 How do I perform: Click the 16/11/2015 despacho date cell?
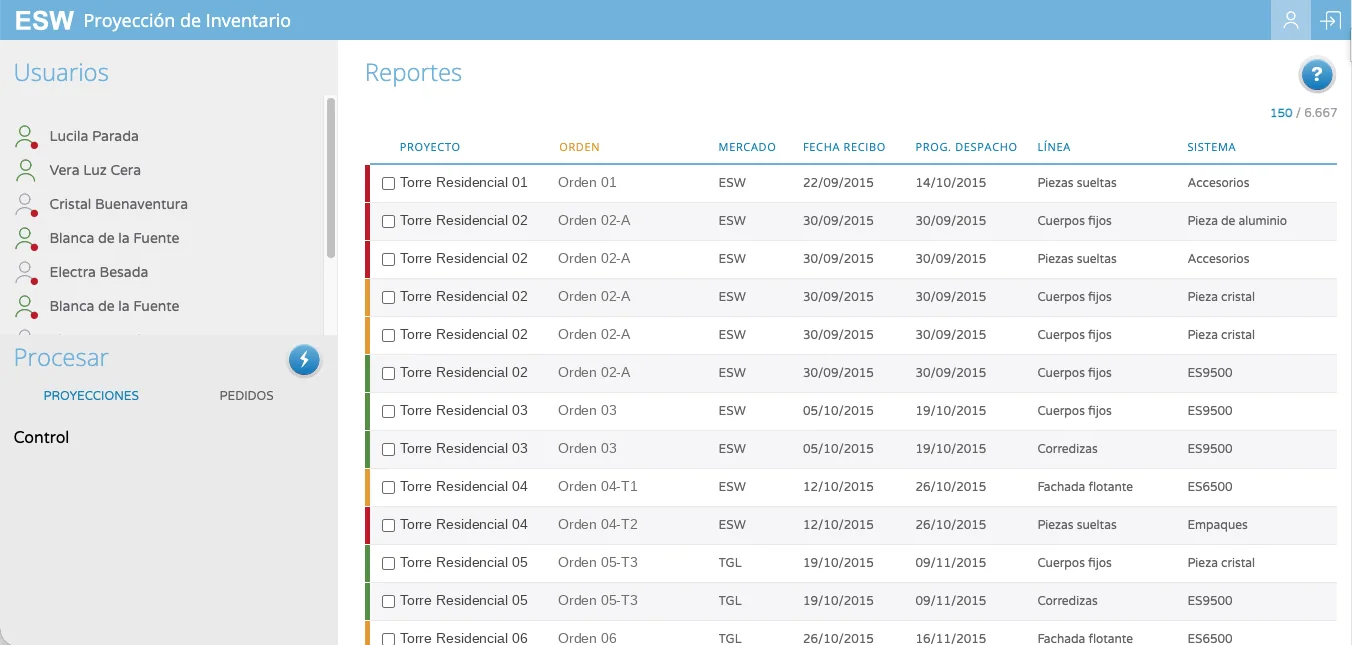point(951,639)
